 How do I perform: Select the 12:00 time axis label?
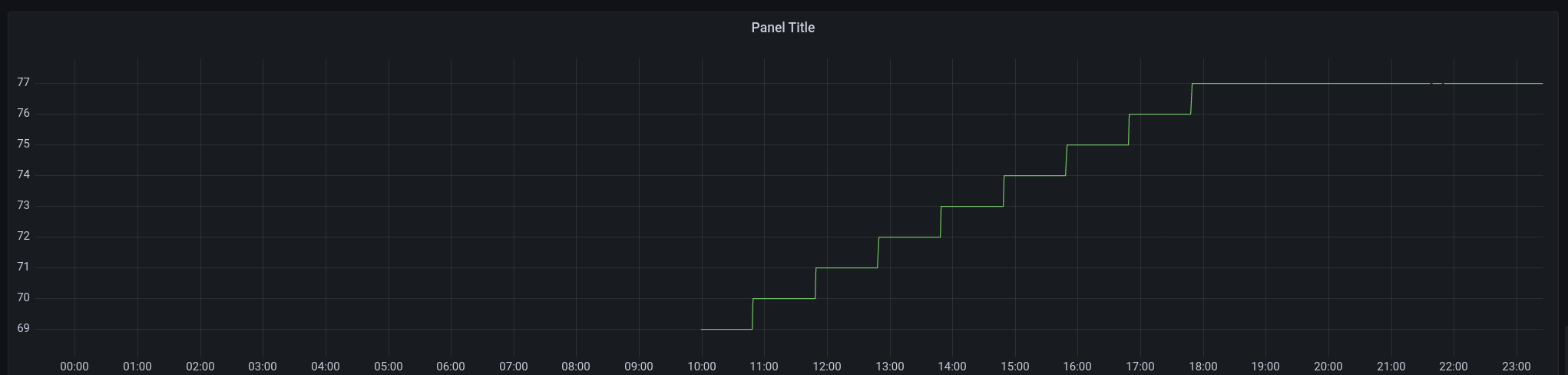[x=827, y=367]
